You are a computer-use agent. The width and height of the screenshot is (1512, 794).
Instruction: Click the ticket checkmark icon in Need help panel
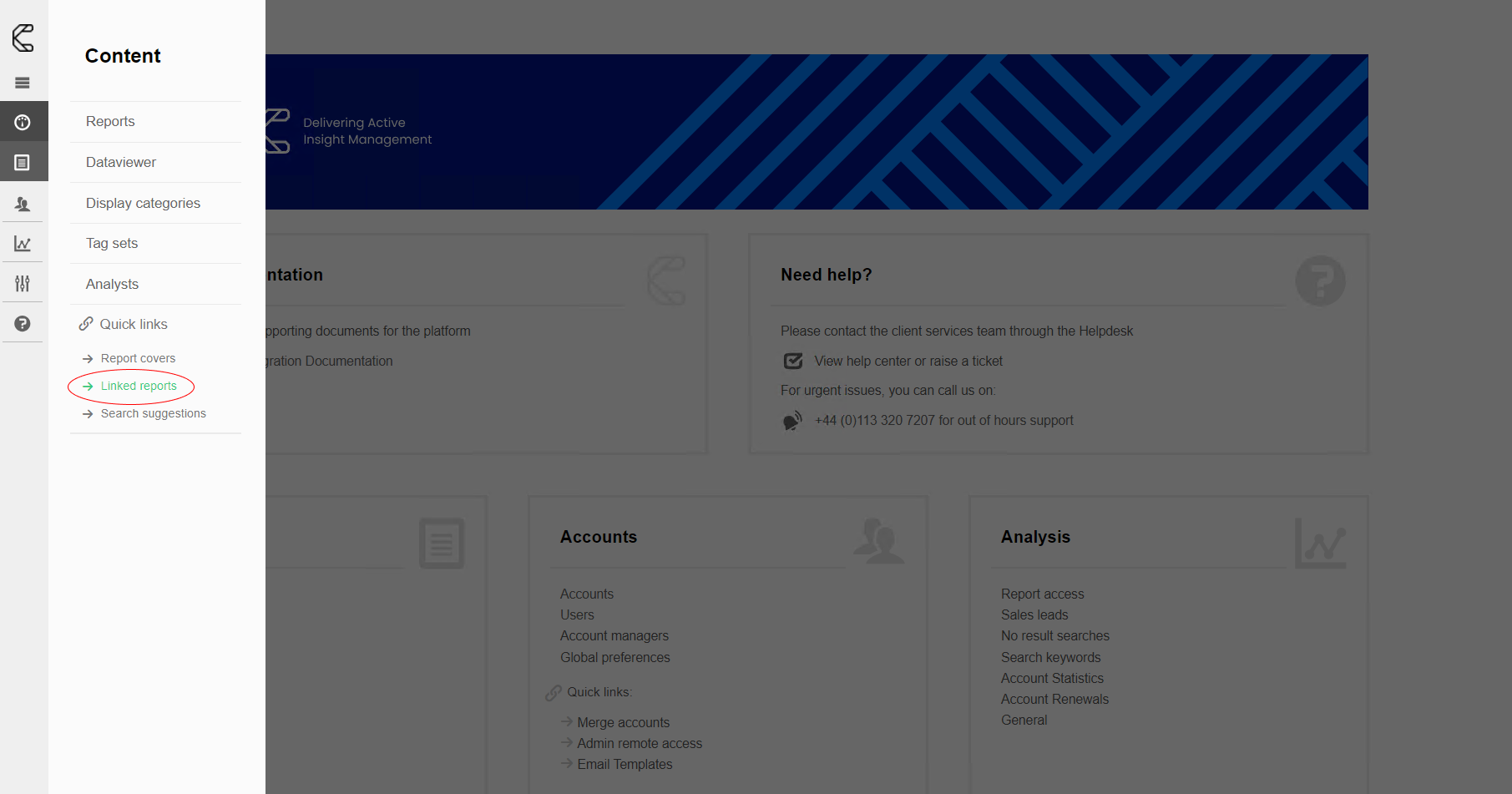792,361
